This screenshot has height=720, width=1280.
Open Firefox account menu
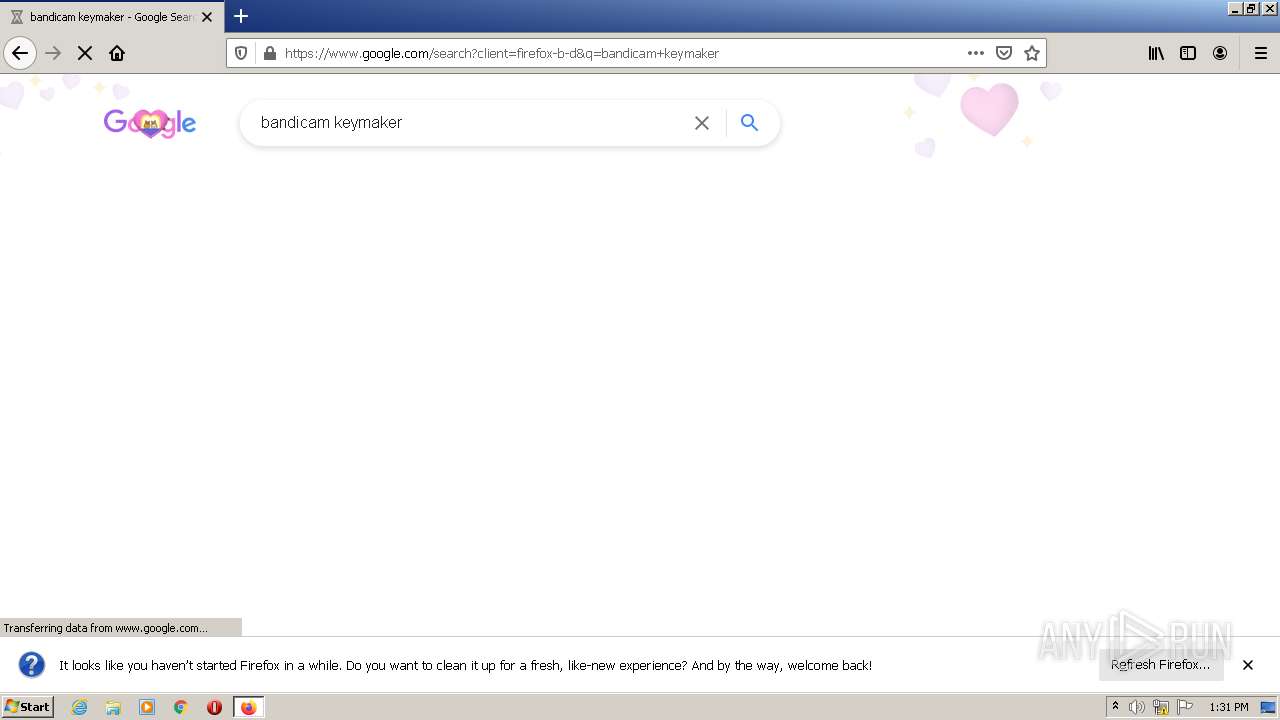point(1220,53)
